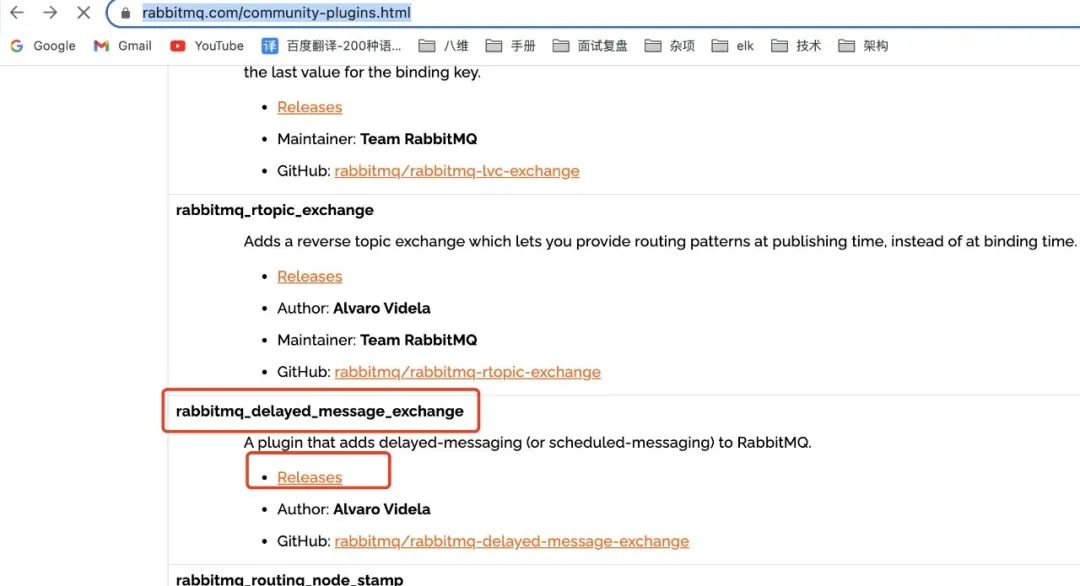Open the Google bookmark
Screen dimensions: 1080x586
point(43,46)
